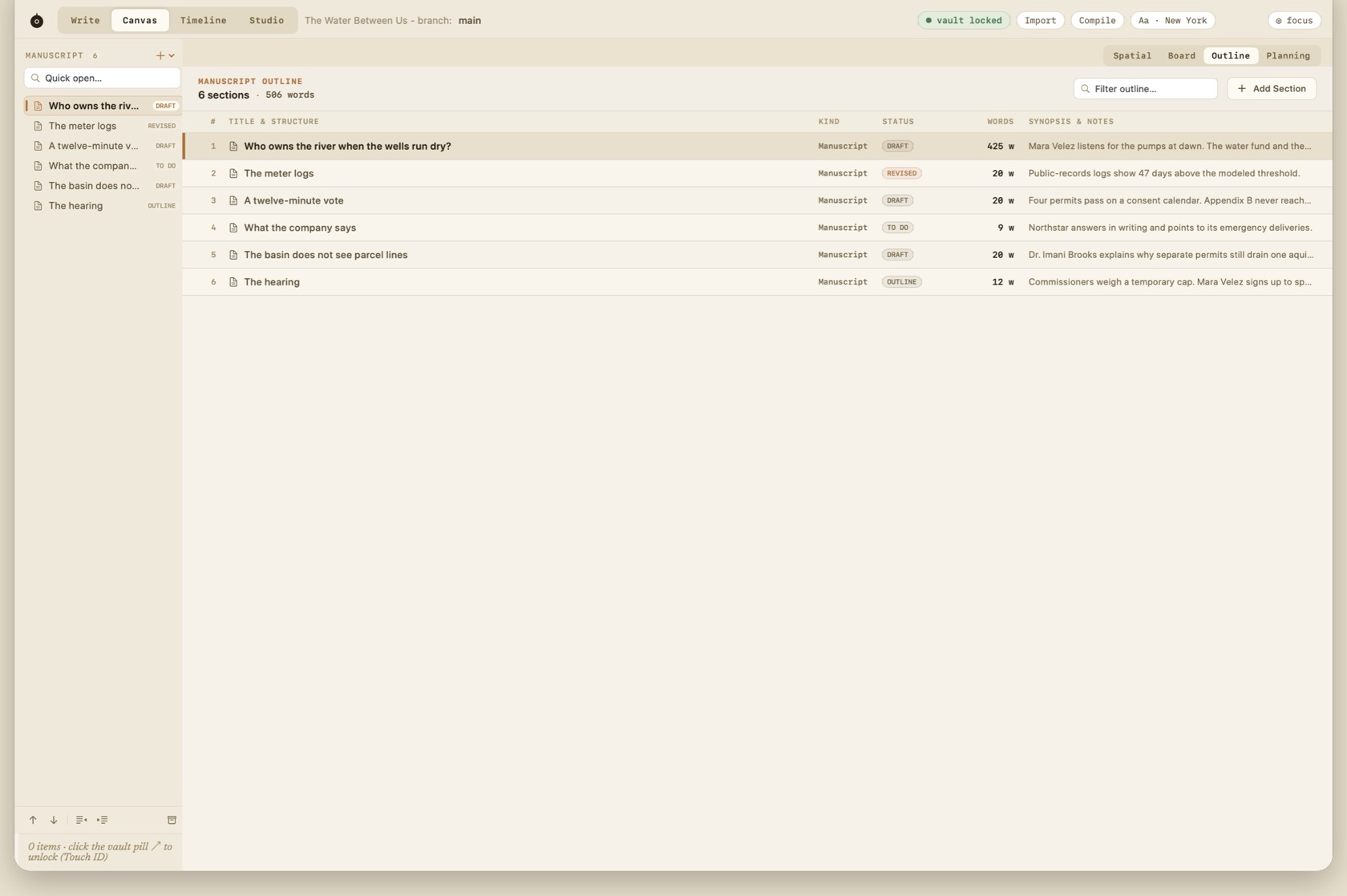Click the magnifier icon in Quick open
Image resolution: width=1347 pixels, height=896 pixels.
coord(35,78)
